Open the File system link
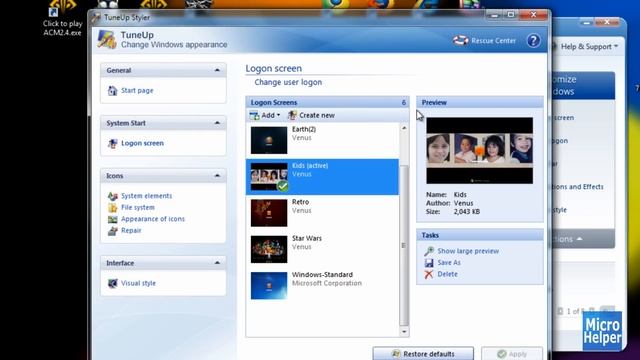Screen dimensions: 640x360 click(138, 207)
